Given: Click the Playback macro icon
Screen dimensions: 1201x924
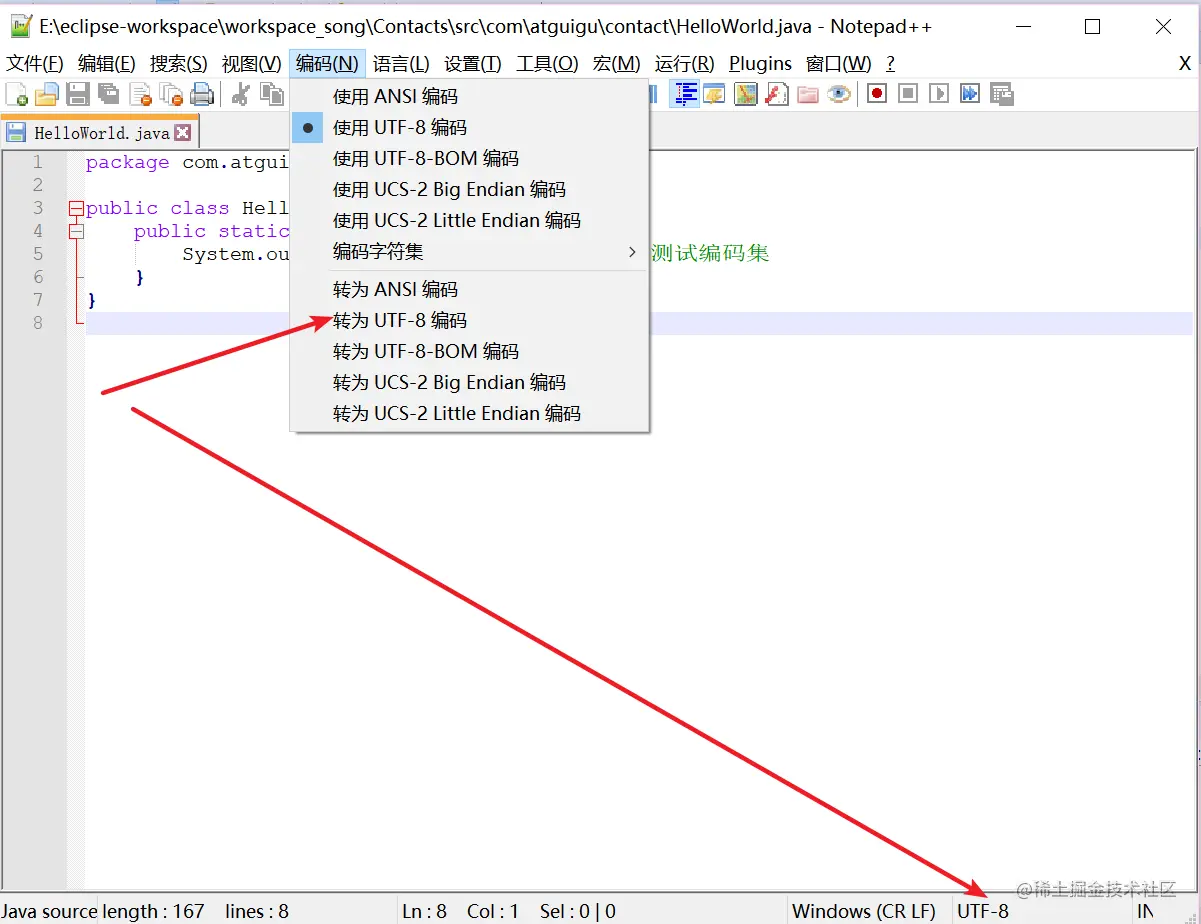Looking at the screenshot, I should click(939, 94).
